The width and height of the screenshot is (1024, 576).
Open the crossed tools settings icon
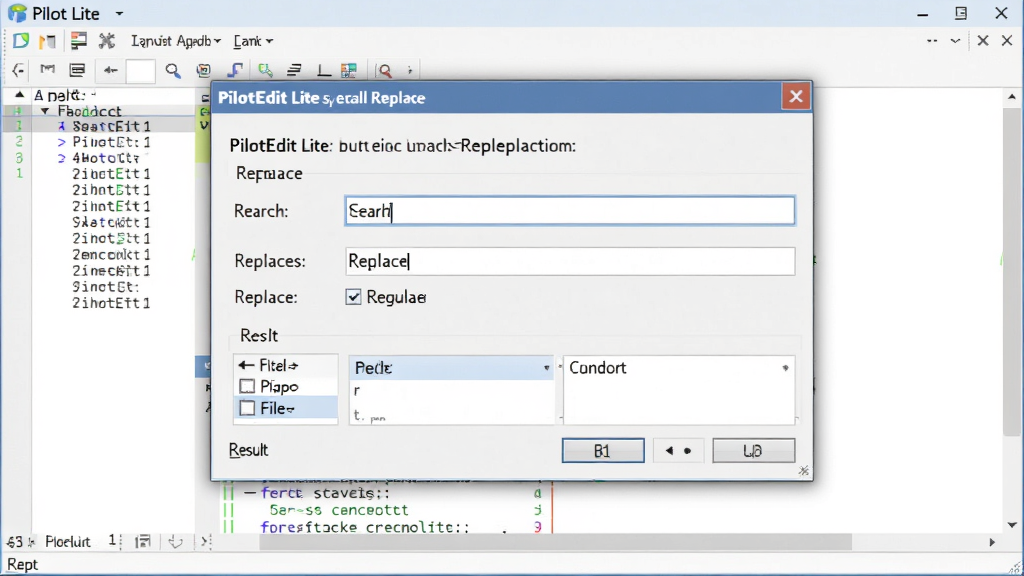coord(106,40)
